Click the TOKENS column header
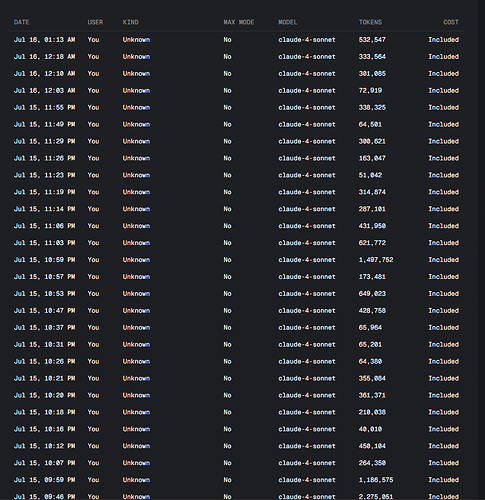 pyautogui.click(x=370, y=22)
